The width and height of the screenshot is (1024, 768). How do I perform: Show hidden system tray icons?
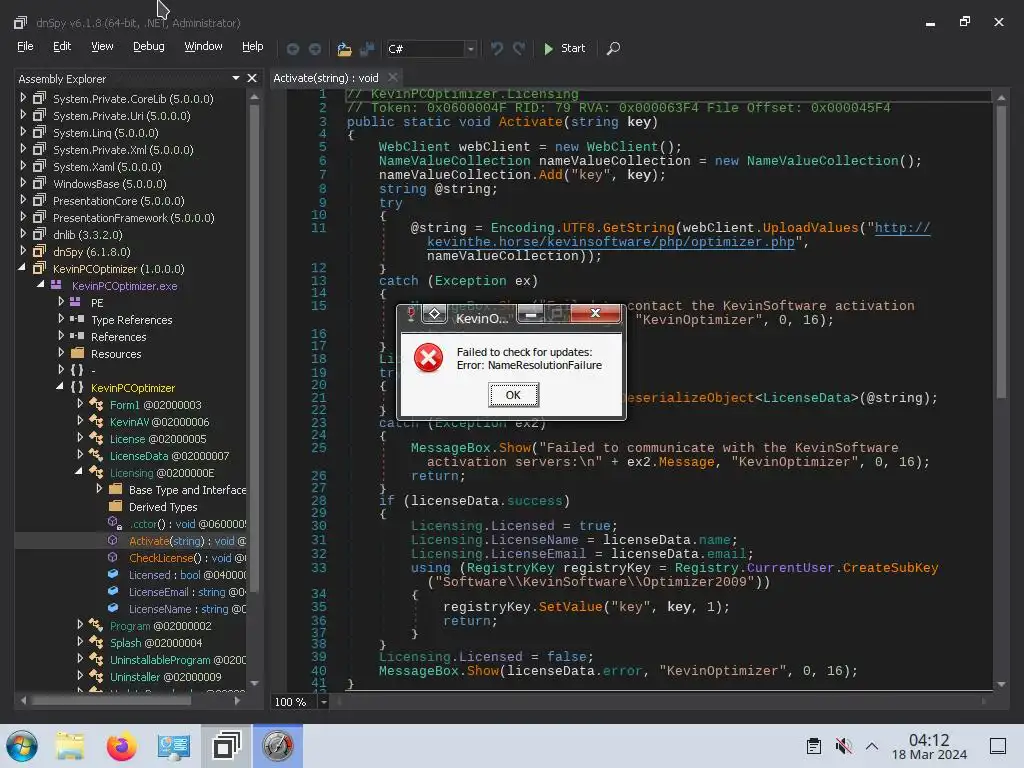[x=872, y=746]
